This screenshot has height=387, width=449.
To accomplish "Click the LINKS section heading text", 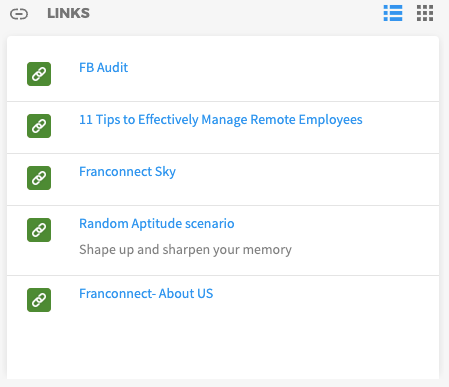I will pyautogui.click(x=68, y=13).
